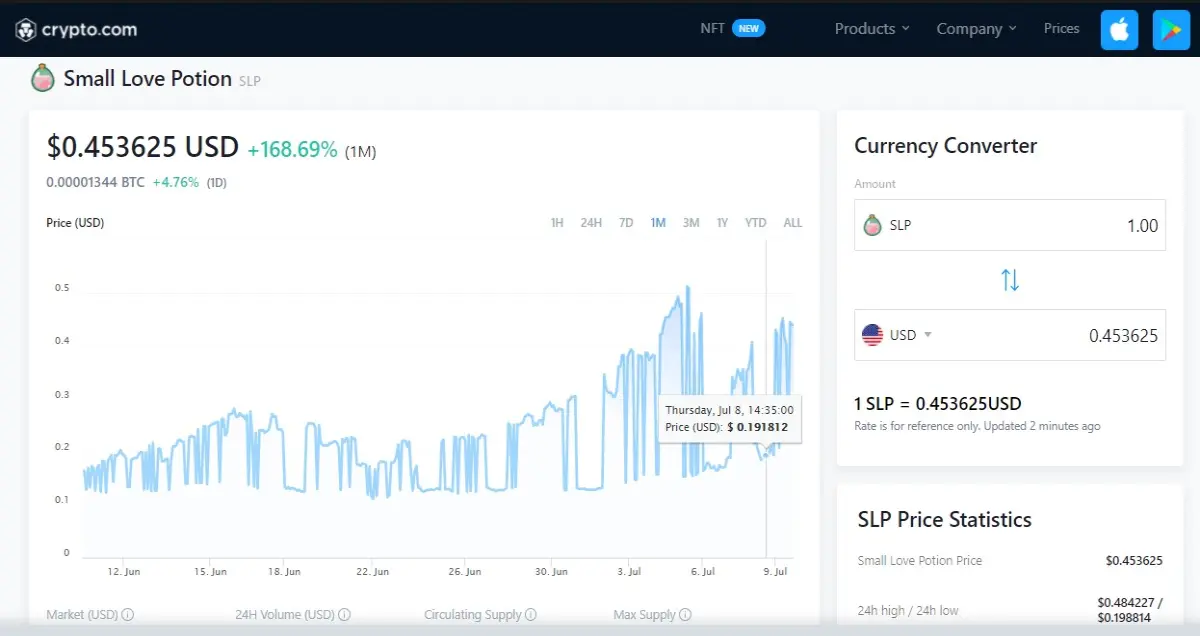Click the 12. Jun axis label
The image size is (1200, 636).
point(123,572)
